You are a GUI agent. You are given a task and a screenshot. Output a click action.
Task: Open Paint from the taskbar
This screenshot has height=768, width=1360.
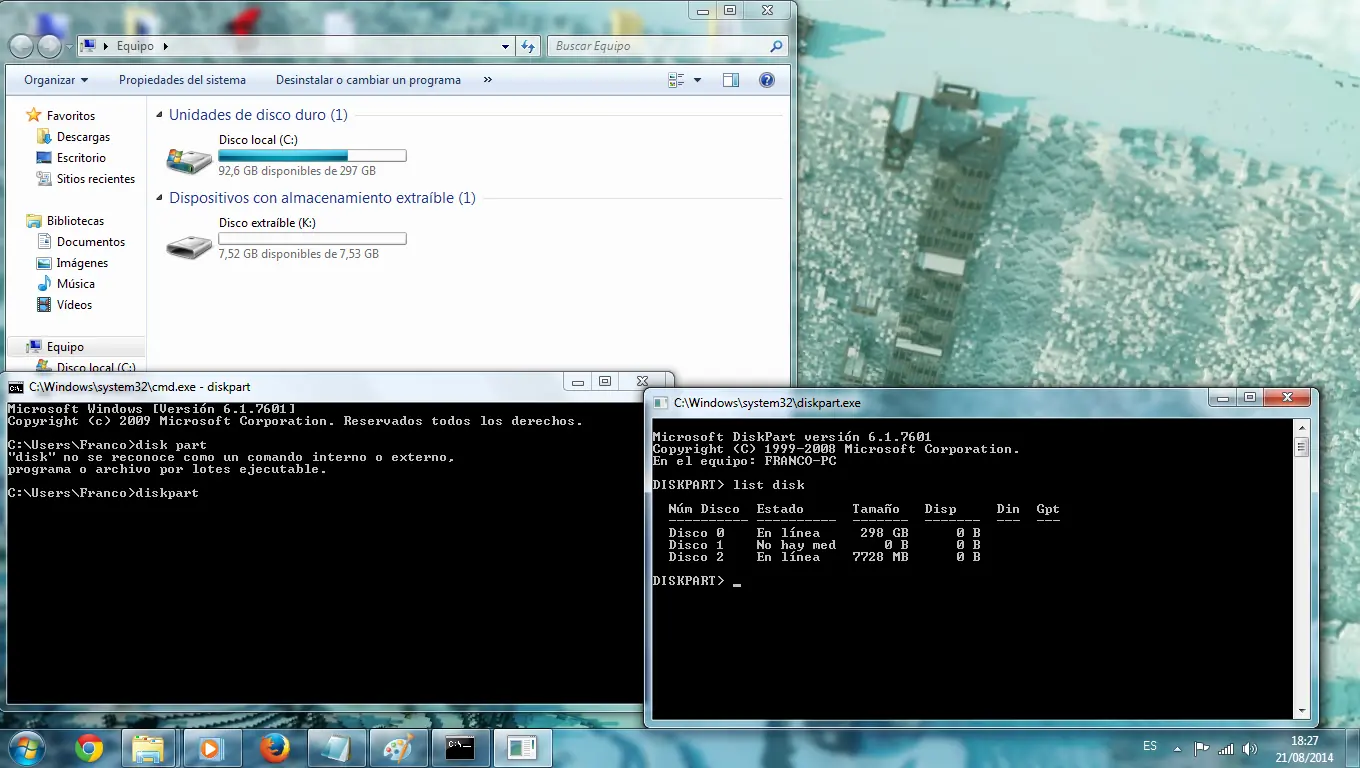(x=398, y=748)
